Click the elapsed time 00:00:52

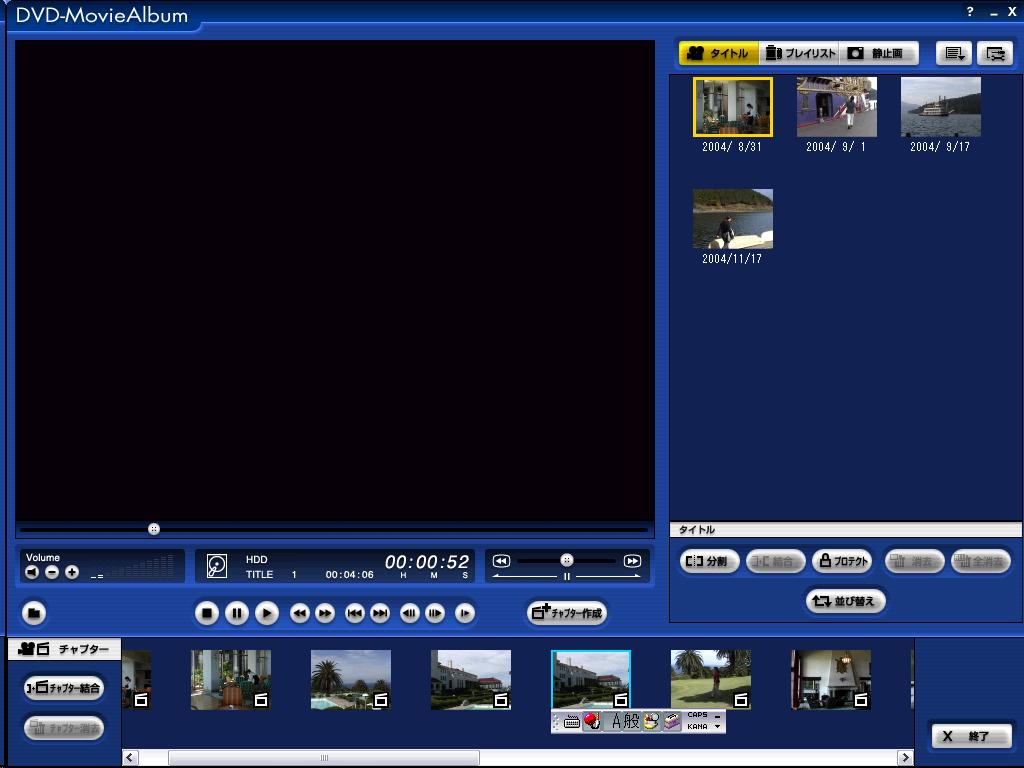pos(427,562)
